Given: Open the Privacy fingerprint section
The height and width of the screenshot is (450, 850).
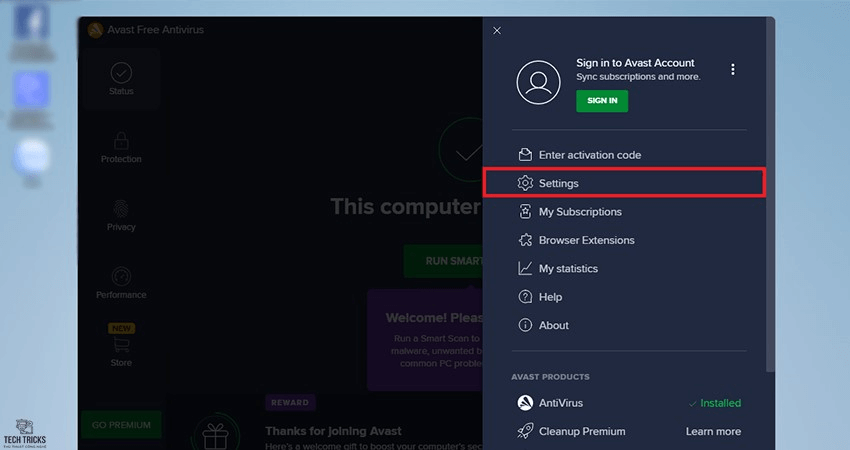Looking at the screenshot, I should [121, 215].
